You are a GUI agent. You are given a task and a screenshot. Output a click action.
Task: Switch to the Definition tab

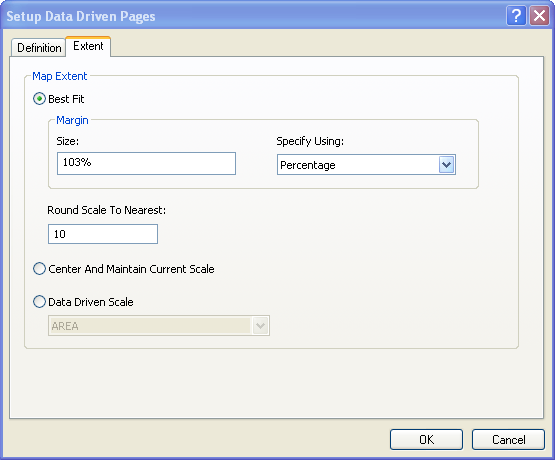39,47
